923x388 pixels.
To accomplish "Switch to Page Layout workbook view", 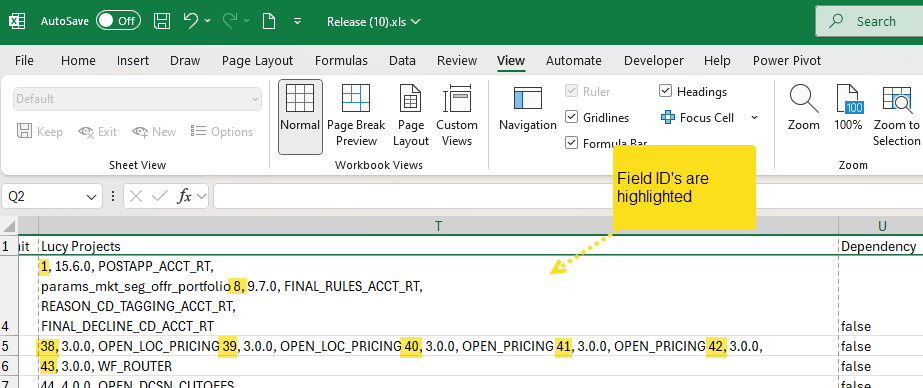I will click(410, 116).
